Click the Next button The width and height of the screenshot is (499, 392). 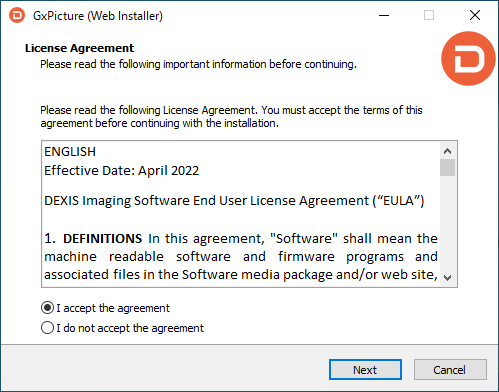click(365, 370)
